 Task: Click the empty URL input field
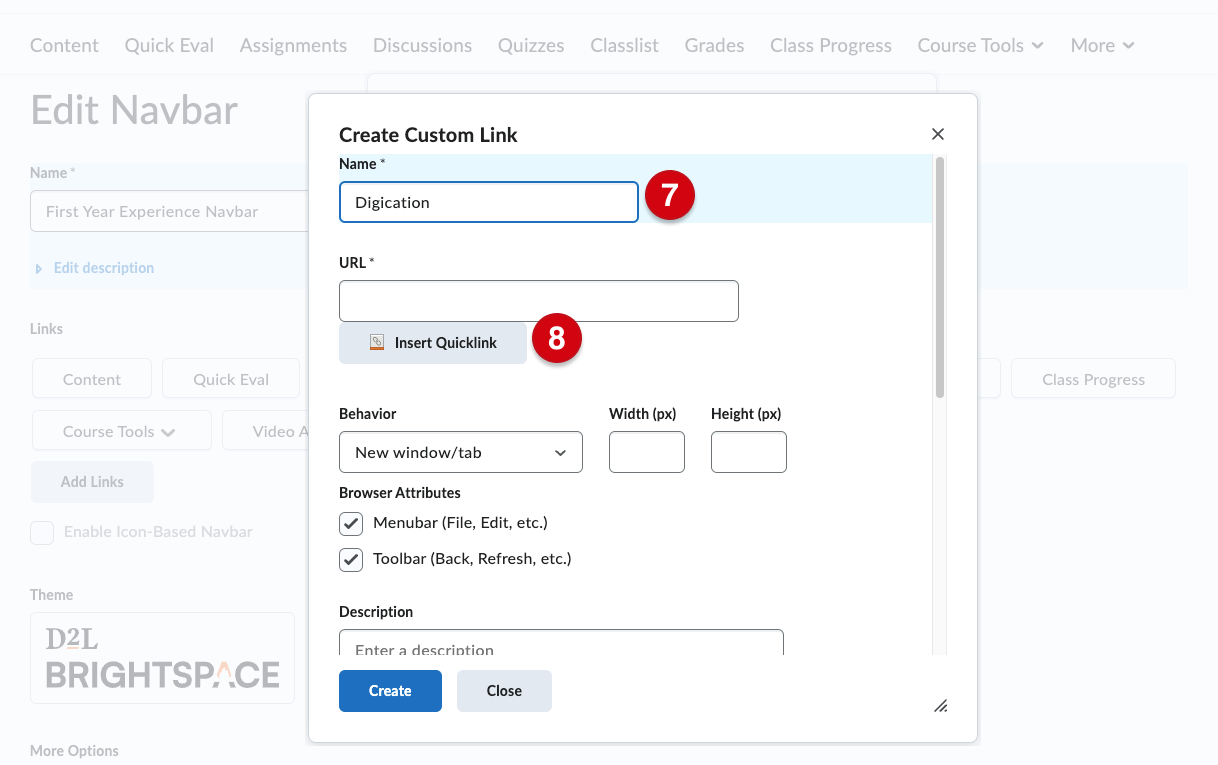[x=539, y=301]
